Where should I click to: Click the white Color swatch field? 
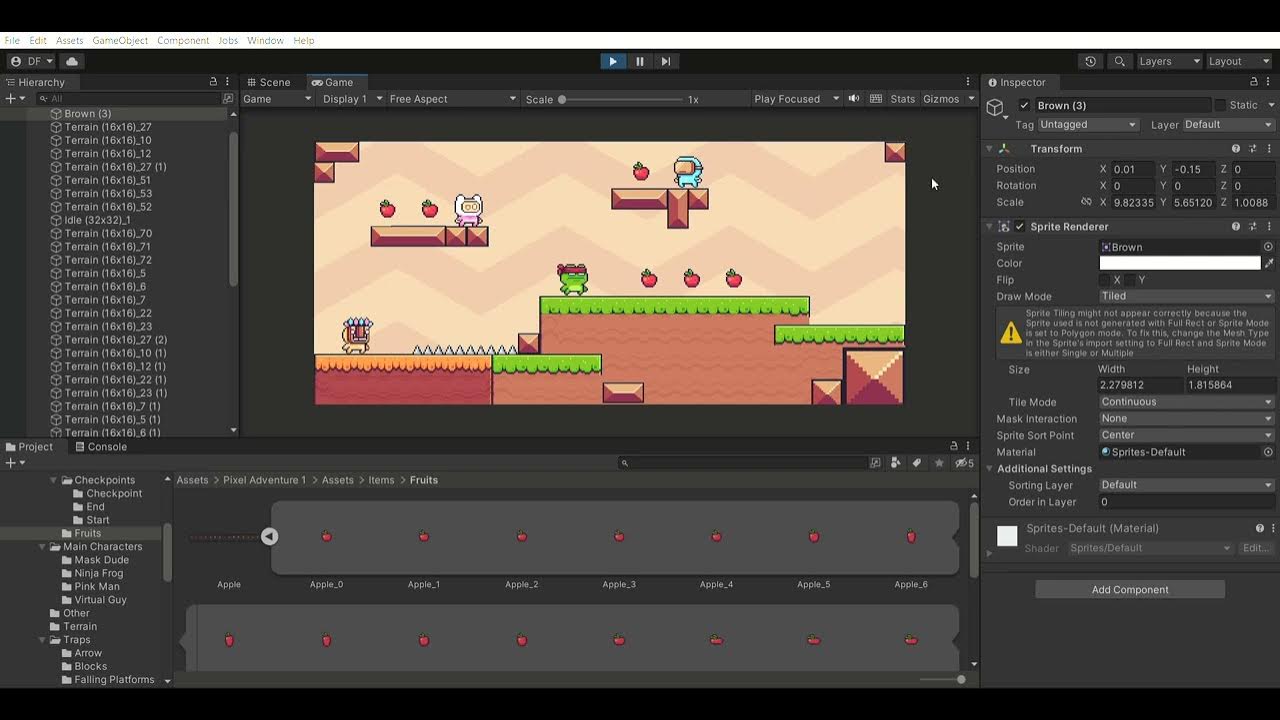[x=1180, y=263]
